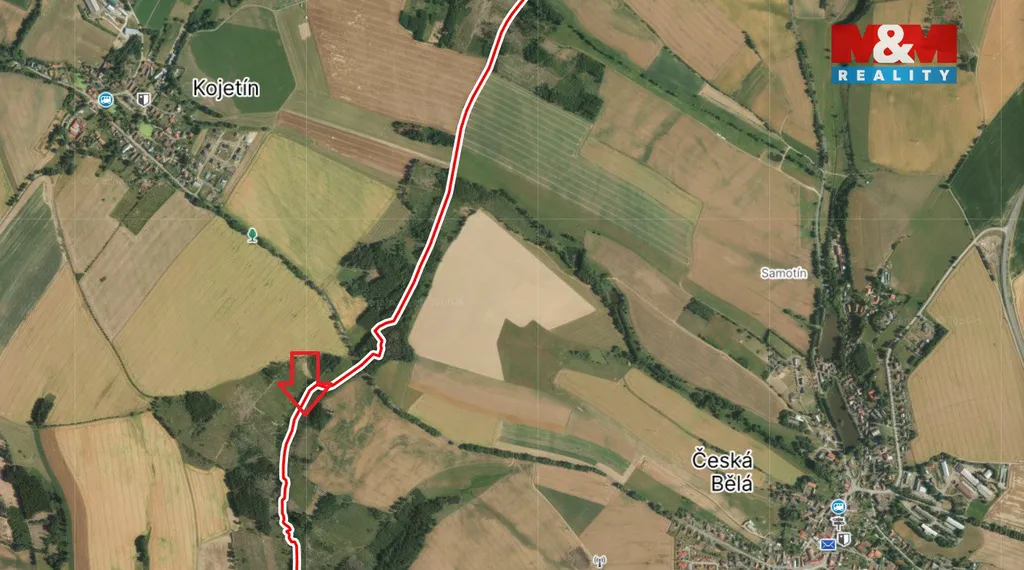Screen dimensions: 1024x570
Task: Click the Česká Bělá town label
Action: (x=722, y=471)
